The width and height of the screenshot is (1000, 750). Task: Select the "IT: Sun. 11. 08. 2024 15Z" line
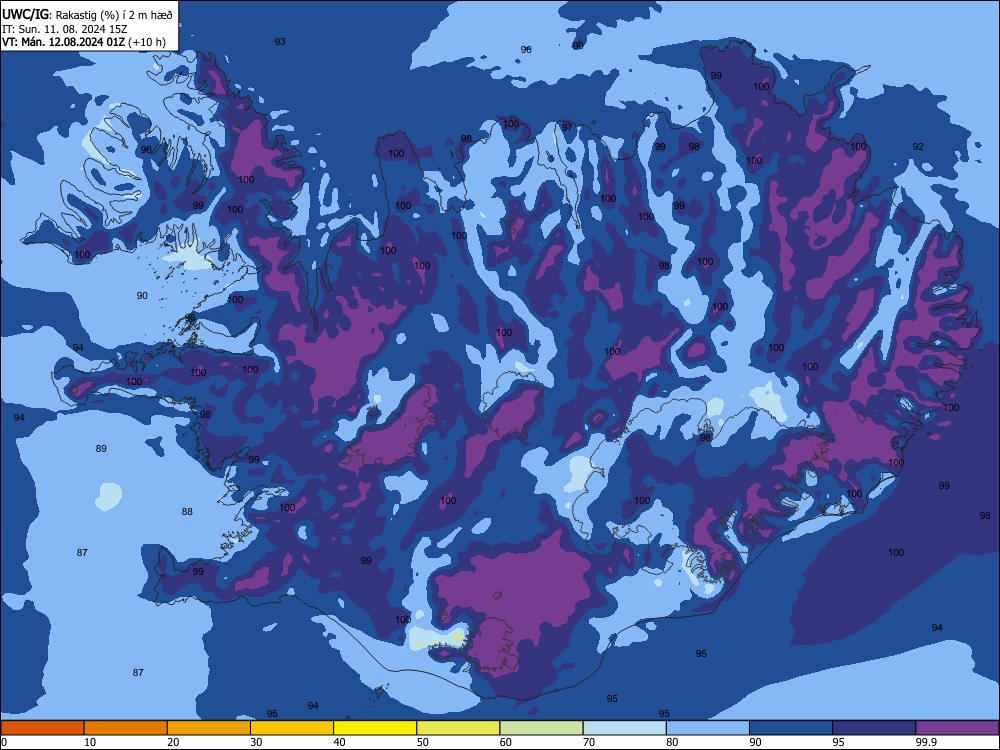point(64,29)
